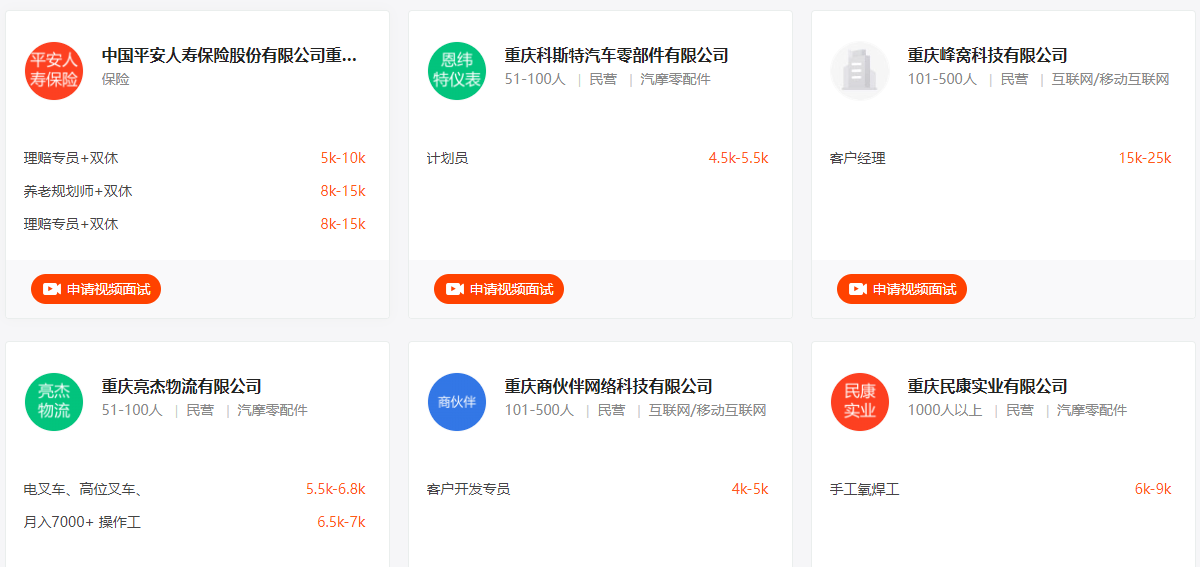
Task: Open the 养老规划师+双休 job listing
Action: [x=78, y=191]
